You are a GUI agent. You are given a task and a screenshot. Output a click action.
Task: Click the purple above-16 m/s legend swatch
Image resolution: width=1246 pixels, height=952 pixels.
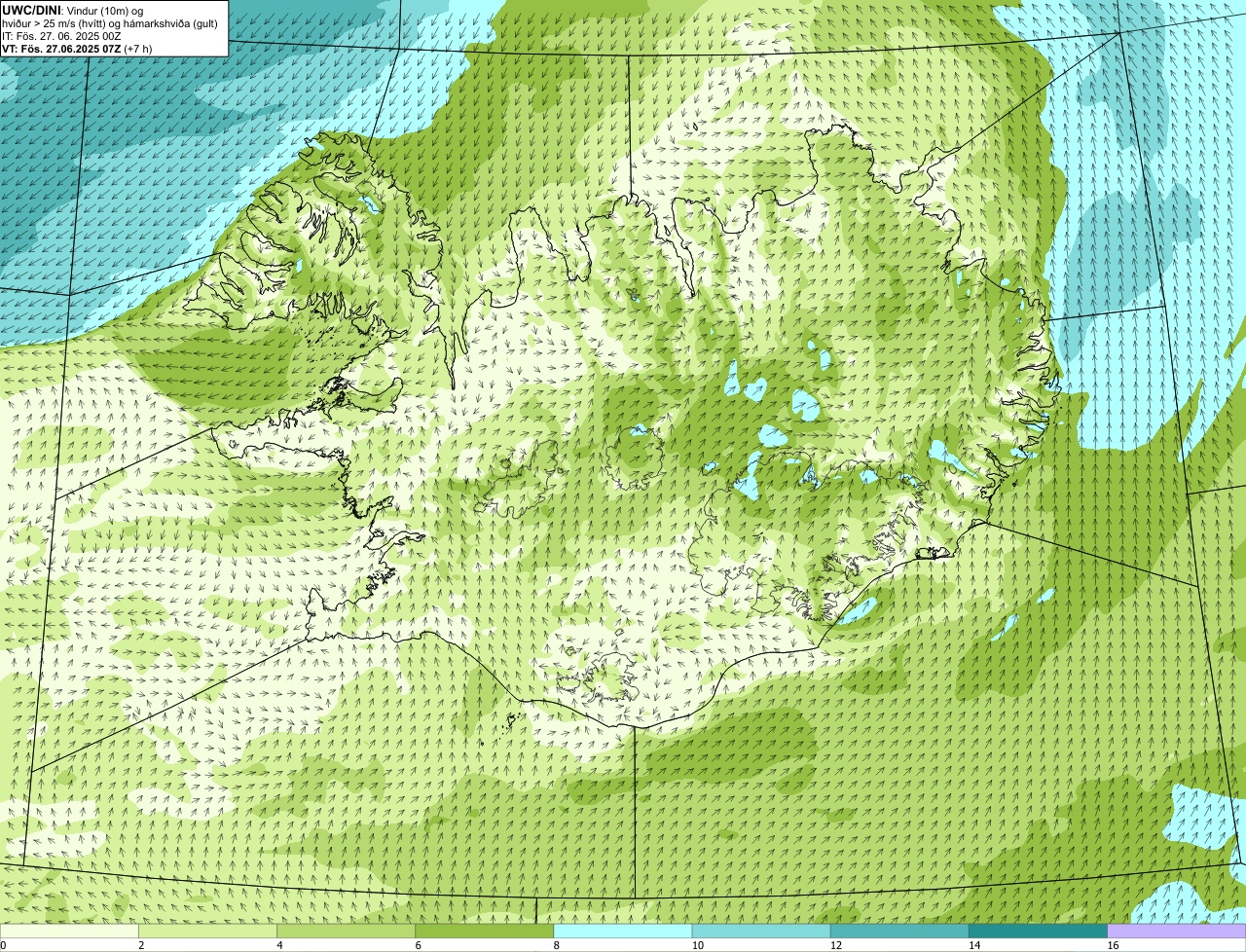1177,931
